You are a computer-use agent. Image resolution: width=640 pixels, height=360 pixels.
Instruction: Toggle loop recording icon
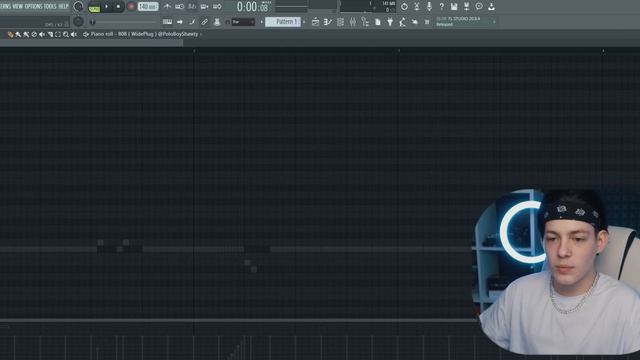[x=217, y=7]
